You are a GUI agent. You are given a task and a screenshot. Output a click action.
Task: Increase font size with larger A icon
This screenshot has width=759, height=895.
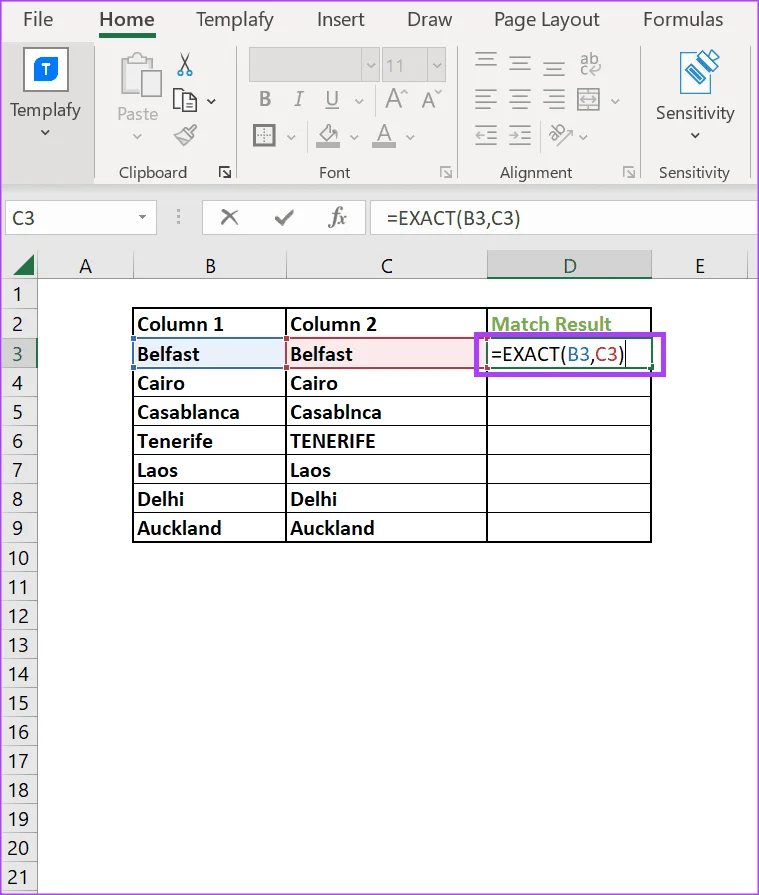(396, 98)
